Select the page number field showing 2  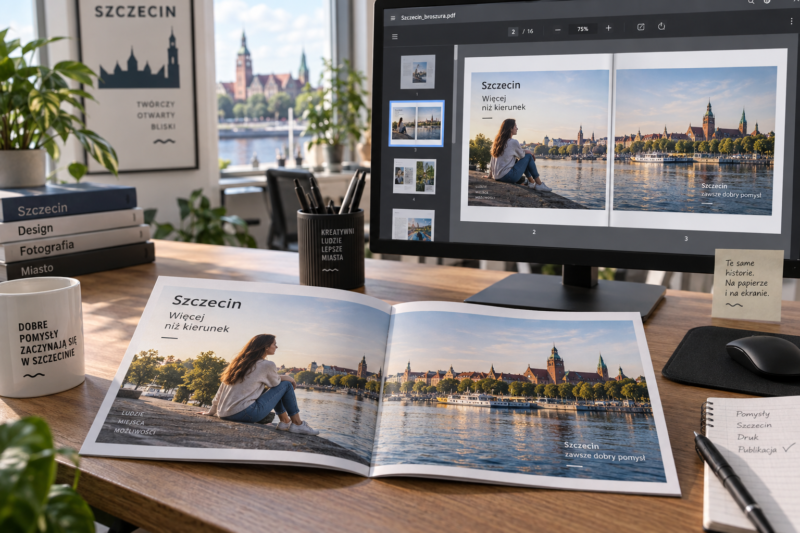[x=513, y=32]
